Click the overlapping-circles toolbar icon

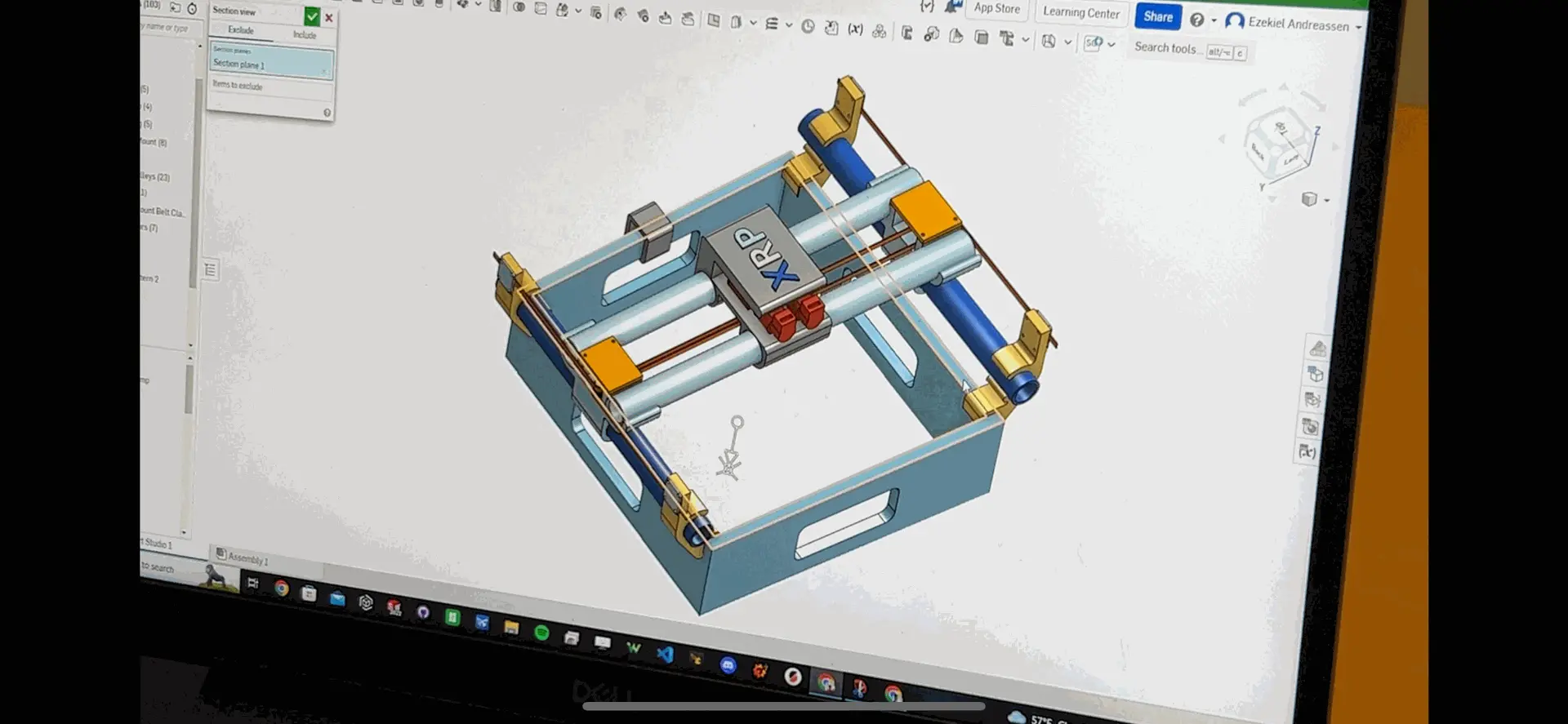pos(519,7)
